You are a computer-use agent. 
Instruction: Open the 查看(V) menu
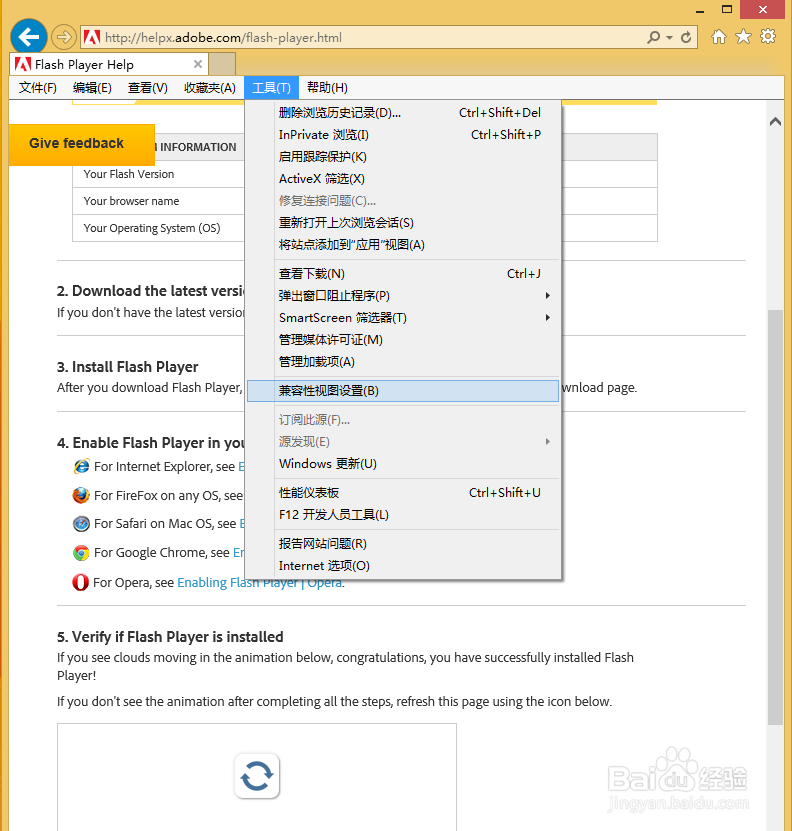click(147, 87)
